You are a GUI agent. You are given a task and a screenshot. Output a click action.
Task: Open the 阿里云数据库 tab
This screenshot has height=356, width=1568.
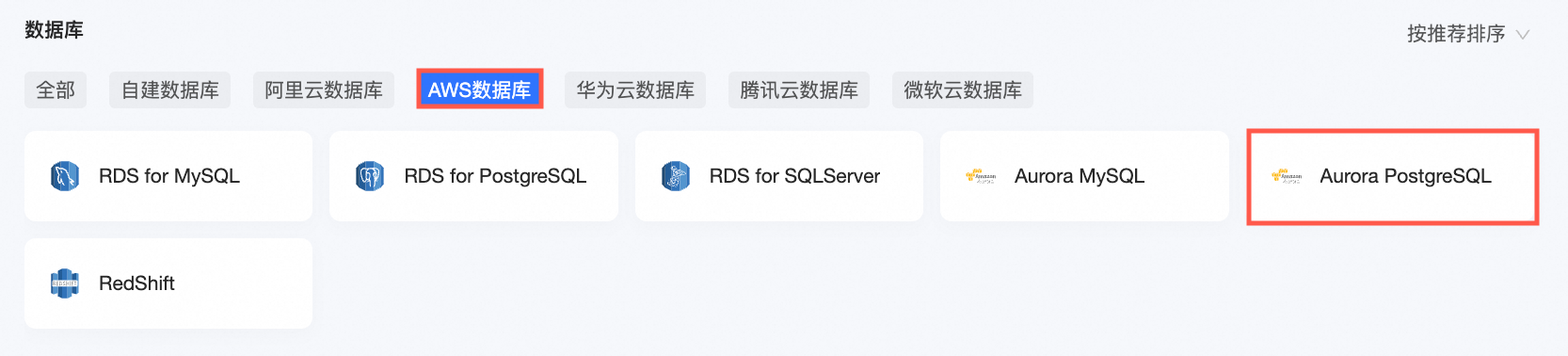[324, 90]
